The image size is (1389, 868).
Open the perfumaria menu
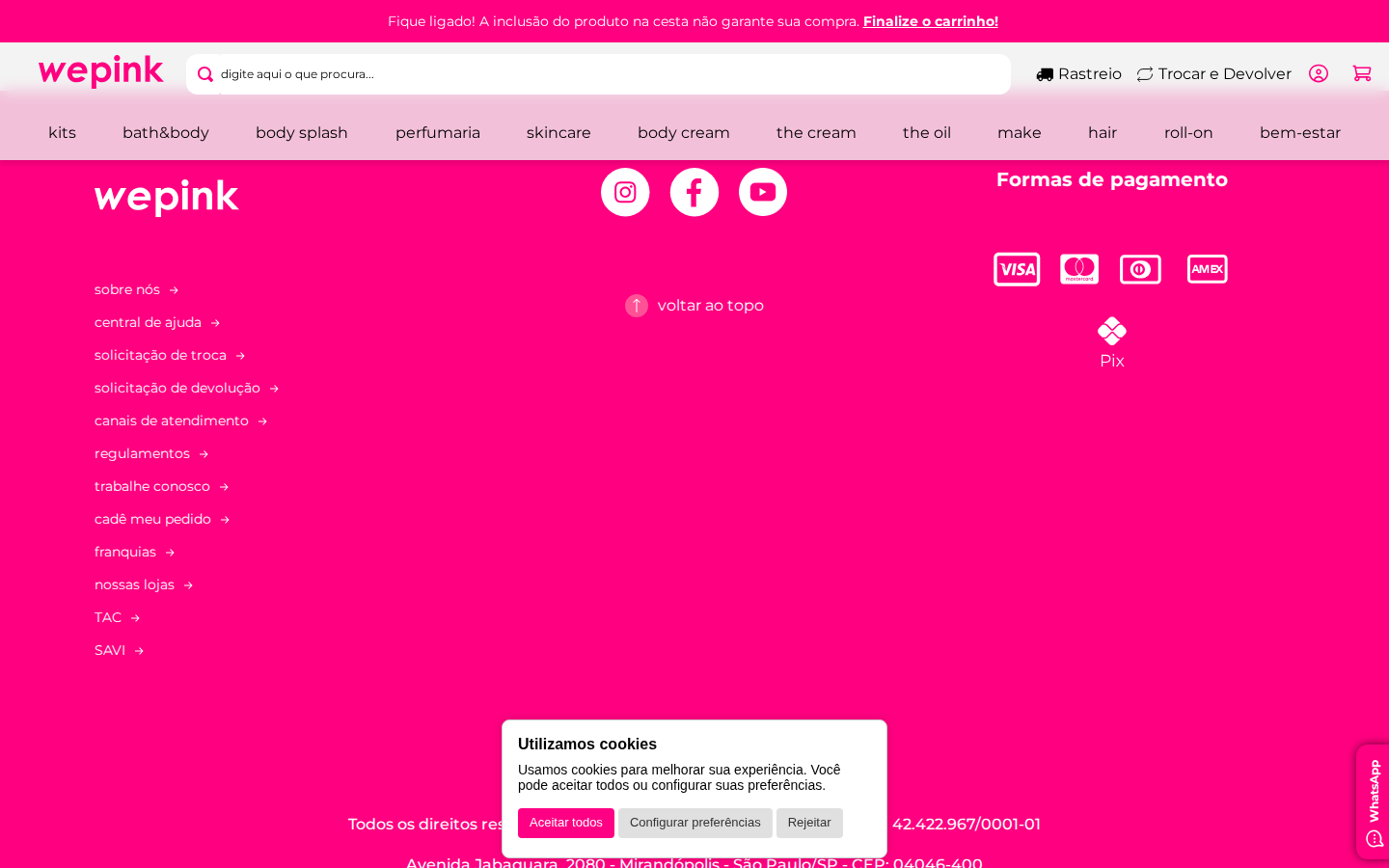[438, 133]
